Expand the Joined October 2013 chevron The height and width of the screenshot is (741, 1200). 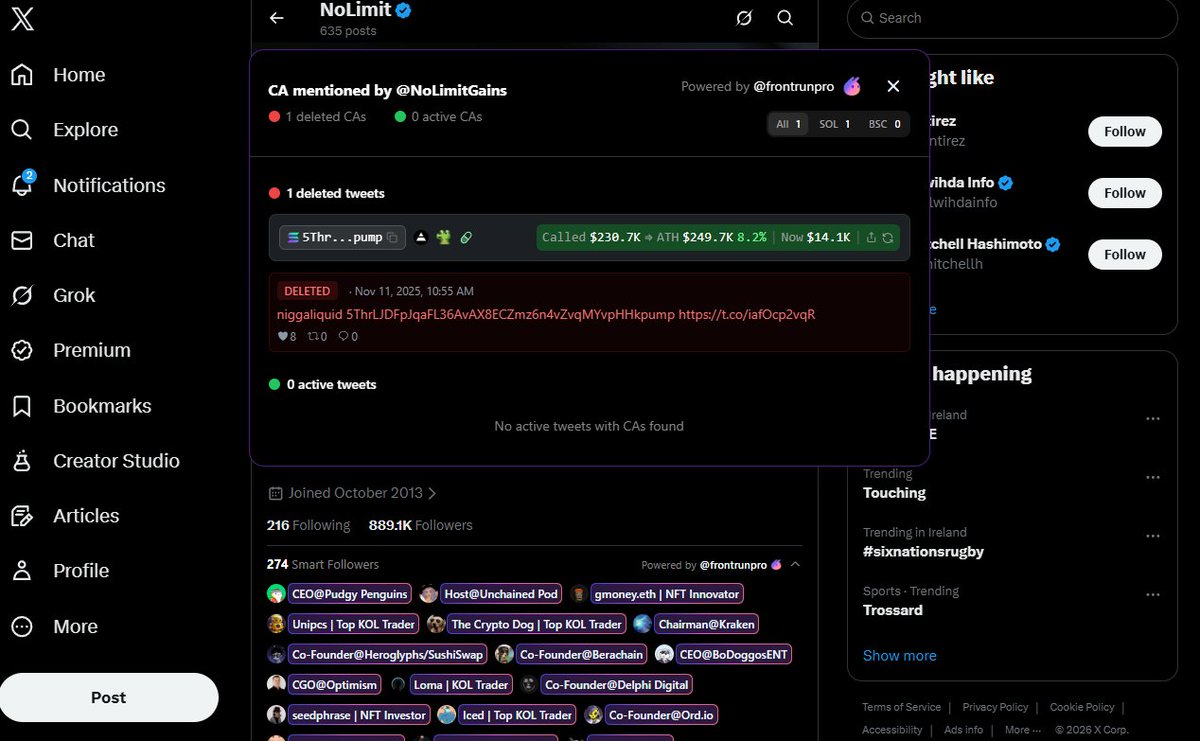click(x=432, y=493)
